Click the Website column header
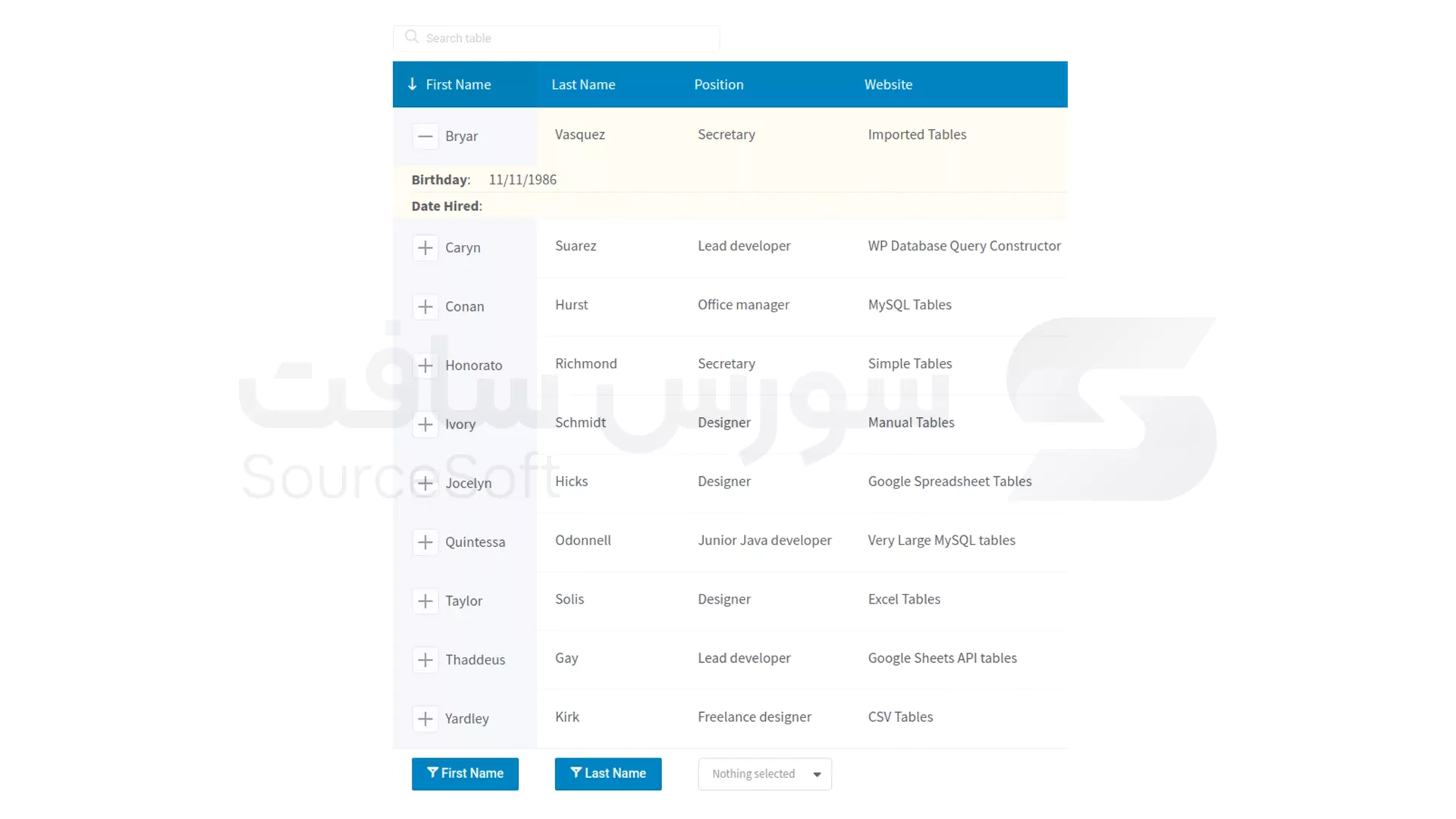1456x819 pixels. pos(888,84)
